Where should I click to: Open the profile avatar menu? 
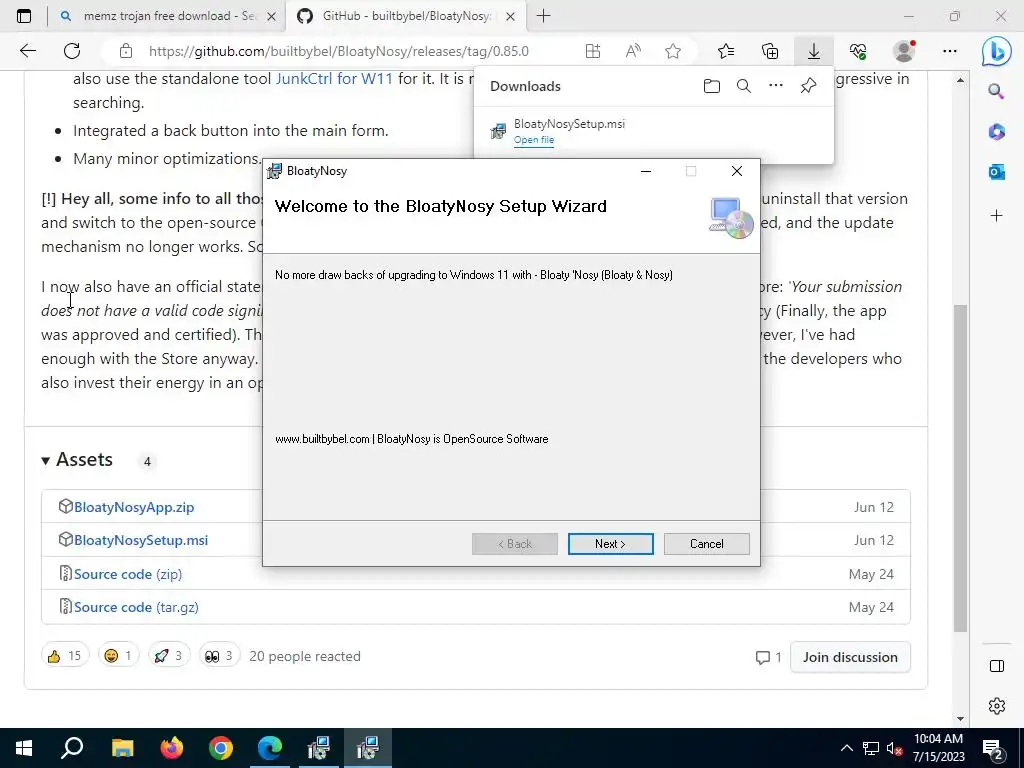(x=904, y=51)
